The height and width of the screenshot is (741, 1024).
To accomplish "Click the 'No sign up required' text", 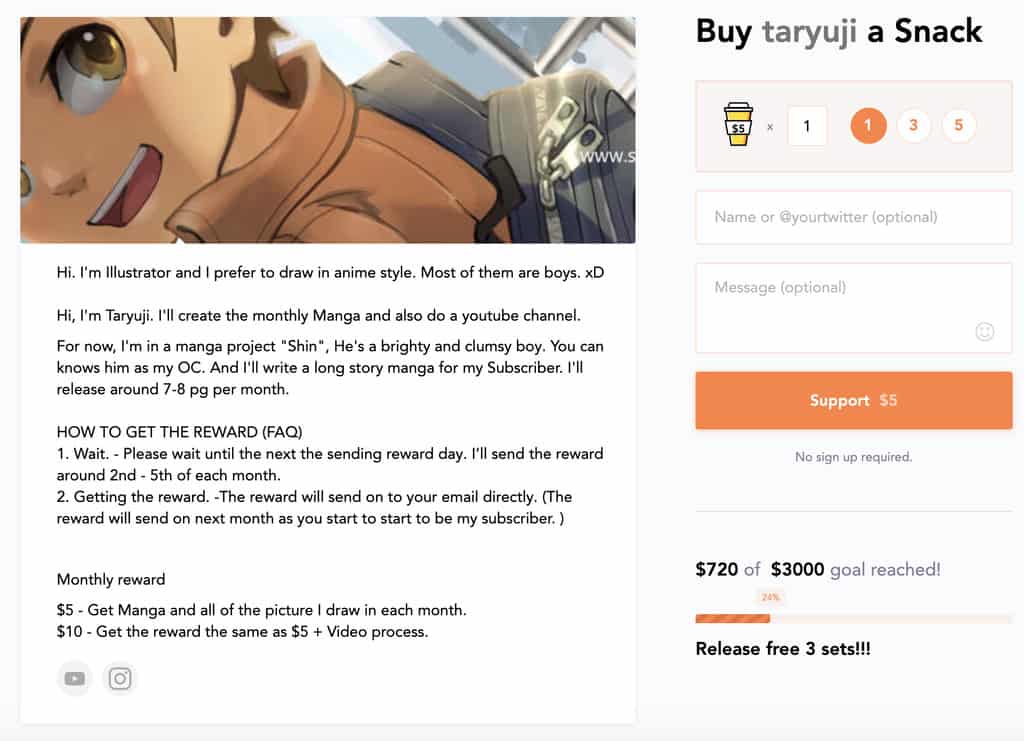I will (x=853, y=457).
